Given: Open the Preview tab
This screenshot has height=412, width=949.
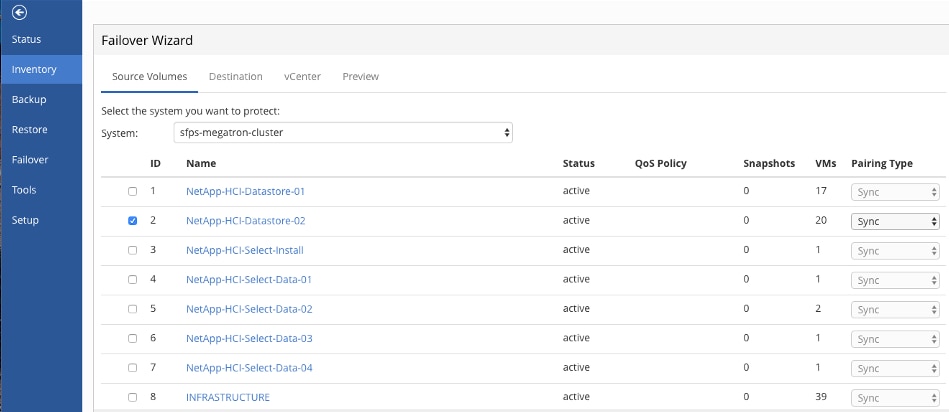Looking at the screenshot, I should (360, 77).
